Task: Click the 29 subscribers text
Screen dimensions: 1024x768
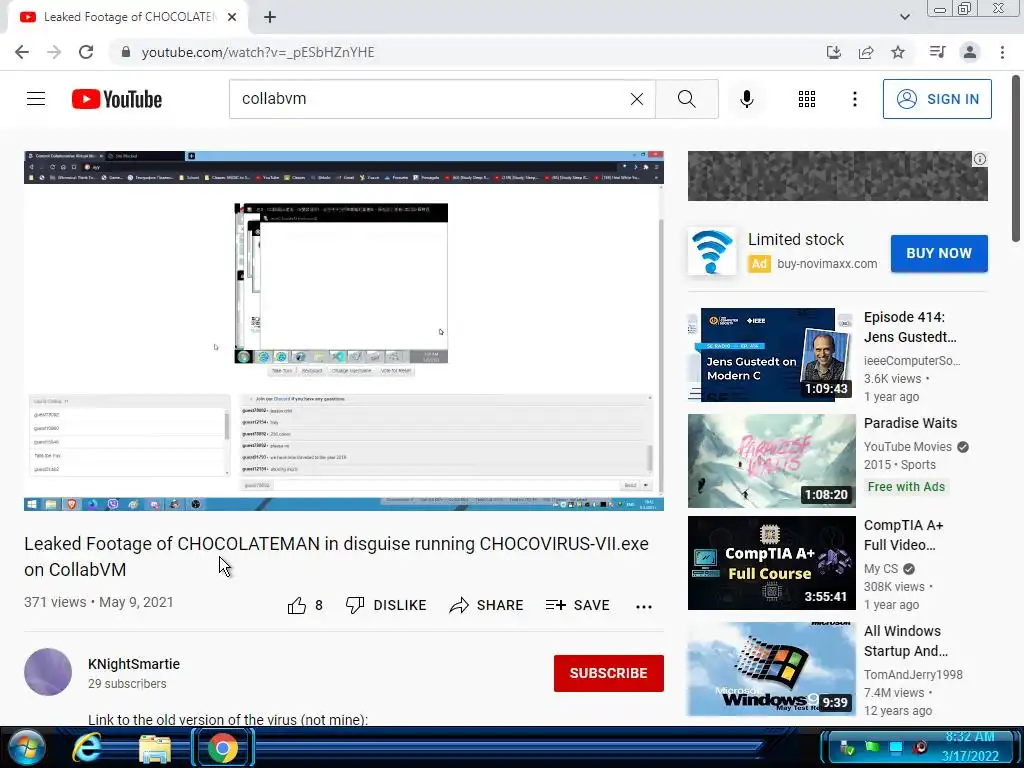Action: (127, 684)
